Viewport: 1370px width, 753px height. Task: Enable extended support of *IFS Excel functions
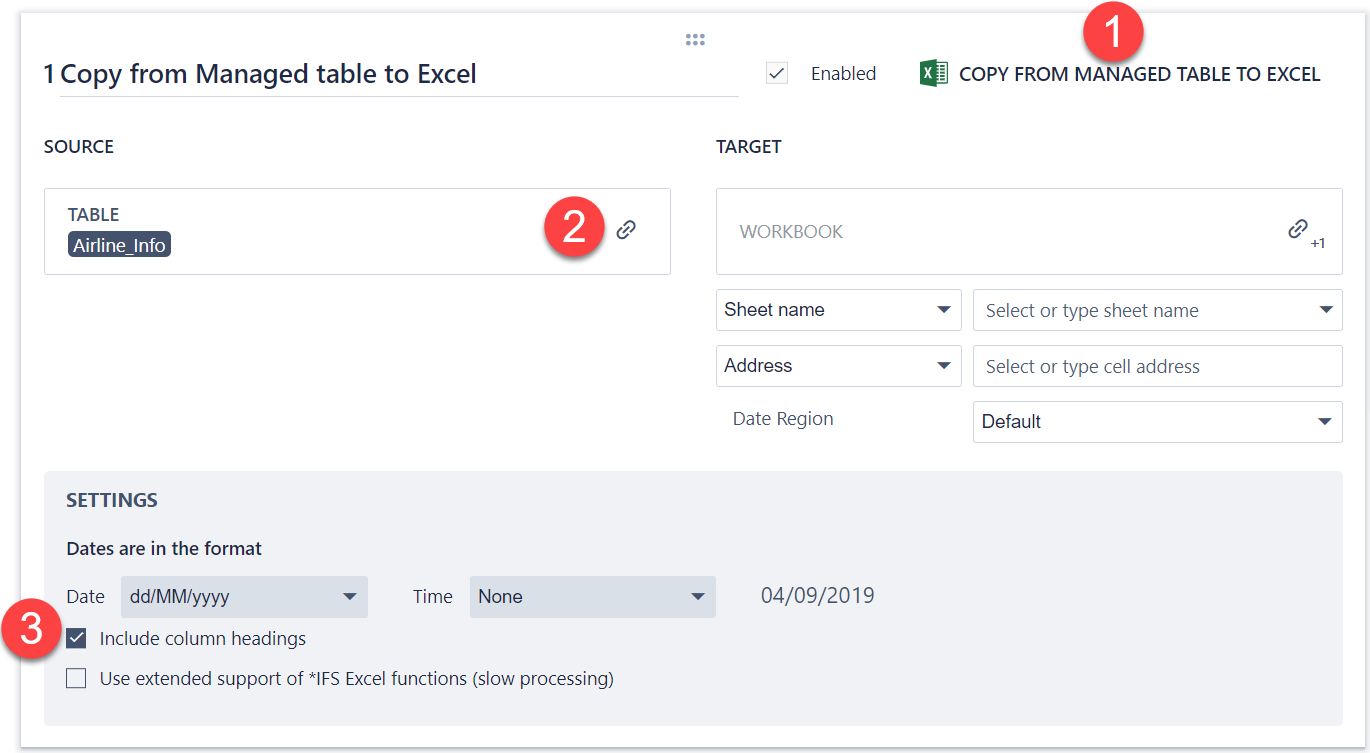tap(75, 678)
